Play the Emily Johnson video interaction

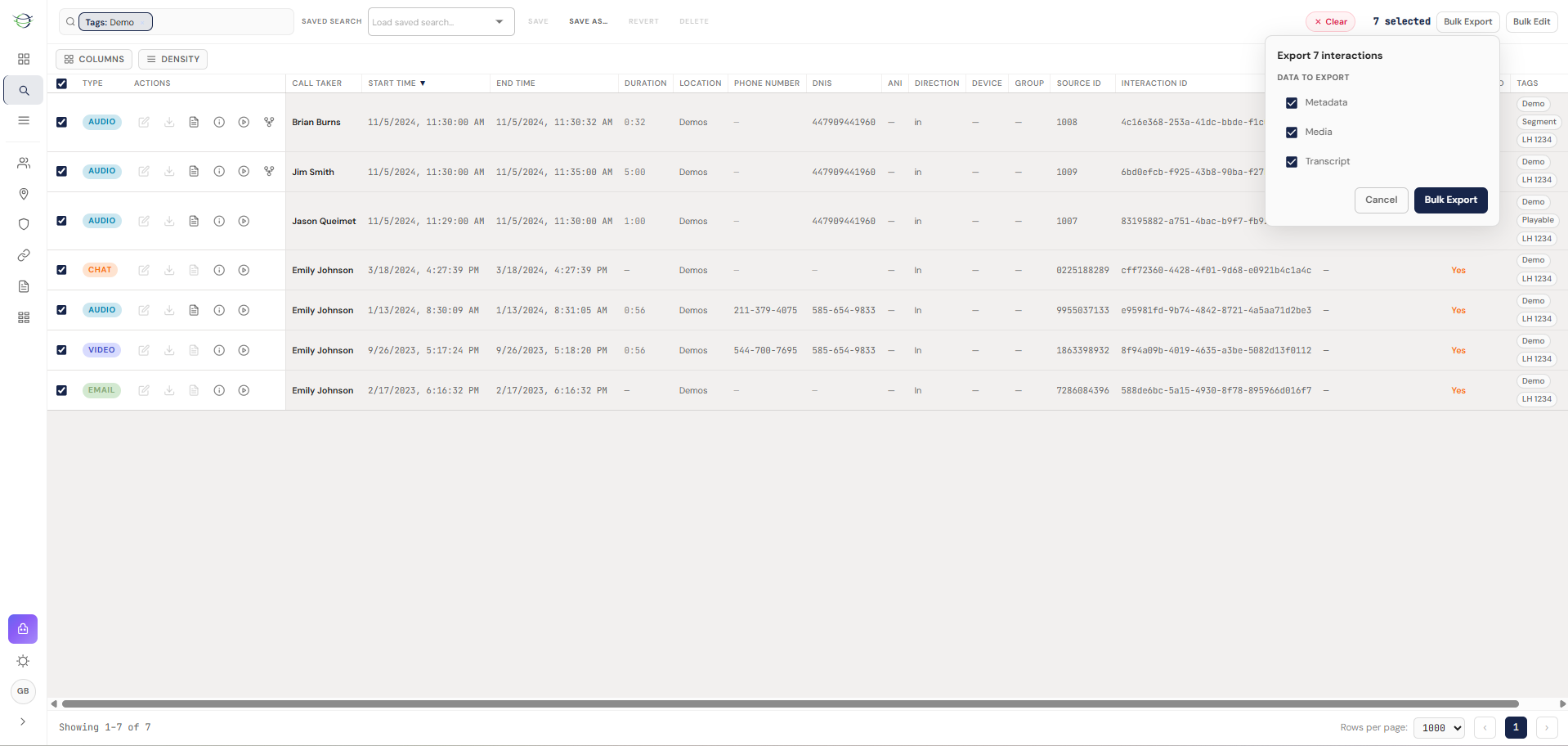pyautogui.click(x=244, y=350)
